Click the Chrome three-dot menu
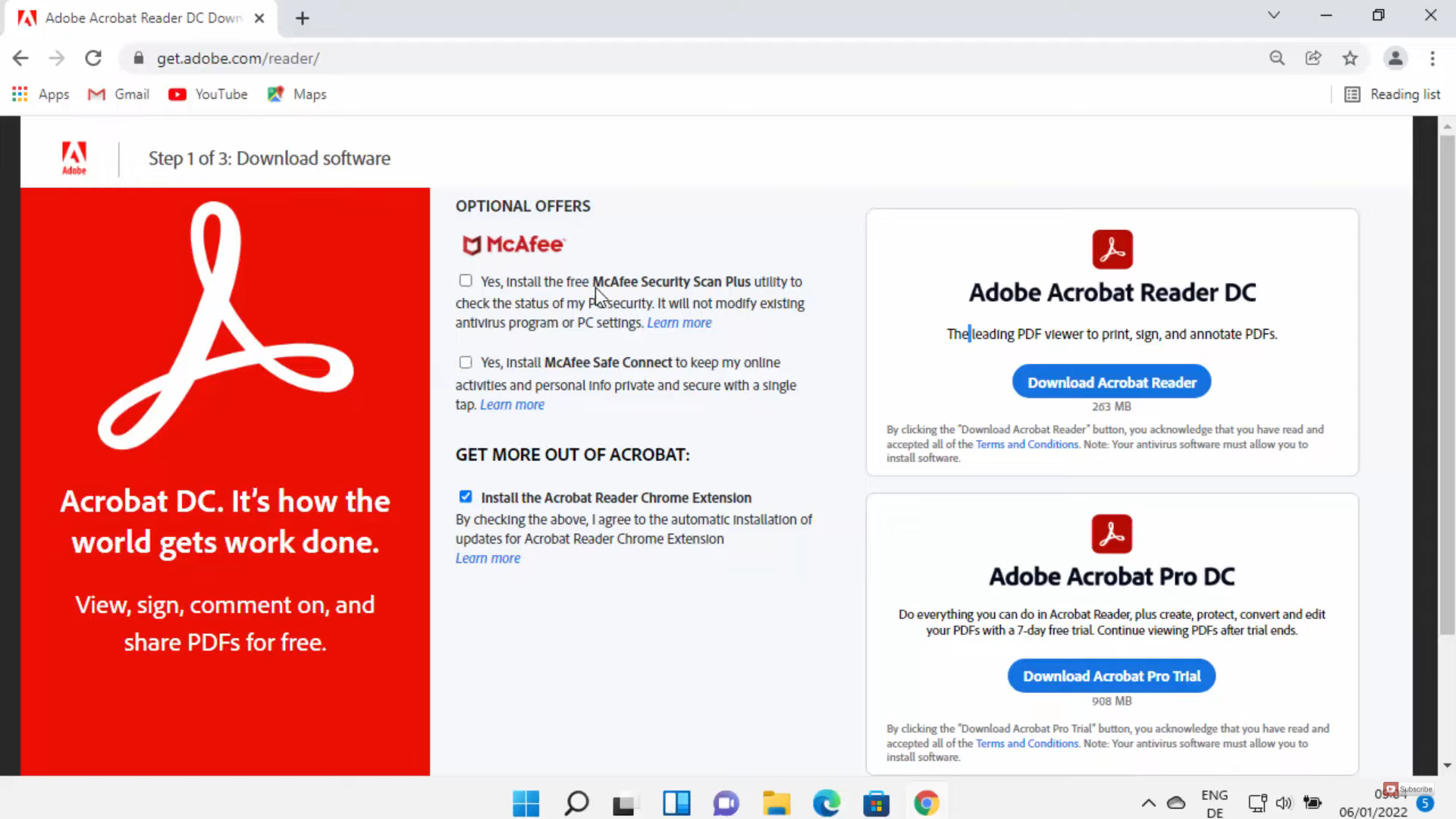Viewport: 1456px width, 819px height. pos(1432,58)
